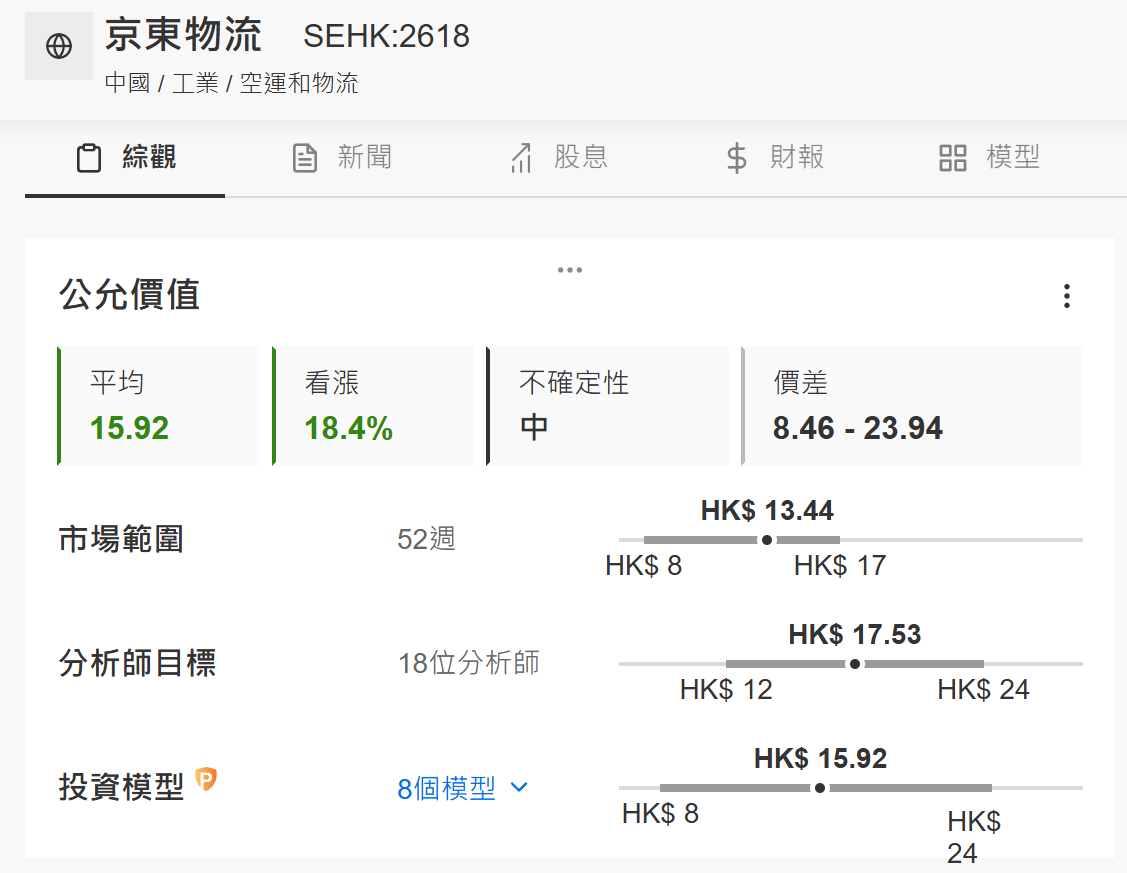Click the analyst target marker at HK$ 17.53
Image resolution: width=1127 pixels, height=873 pixels.
pyautogui.click(x=855, y=664)
